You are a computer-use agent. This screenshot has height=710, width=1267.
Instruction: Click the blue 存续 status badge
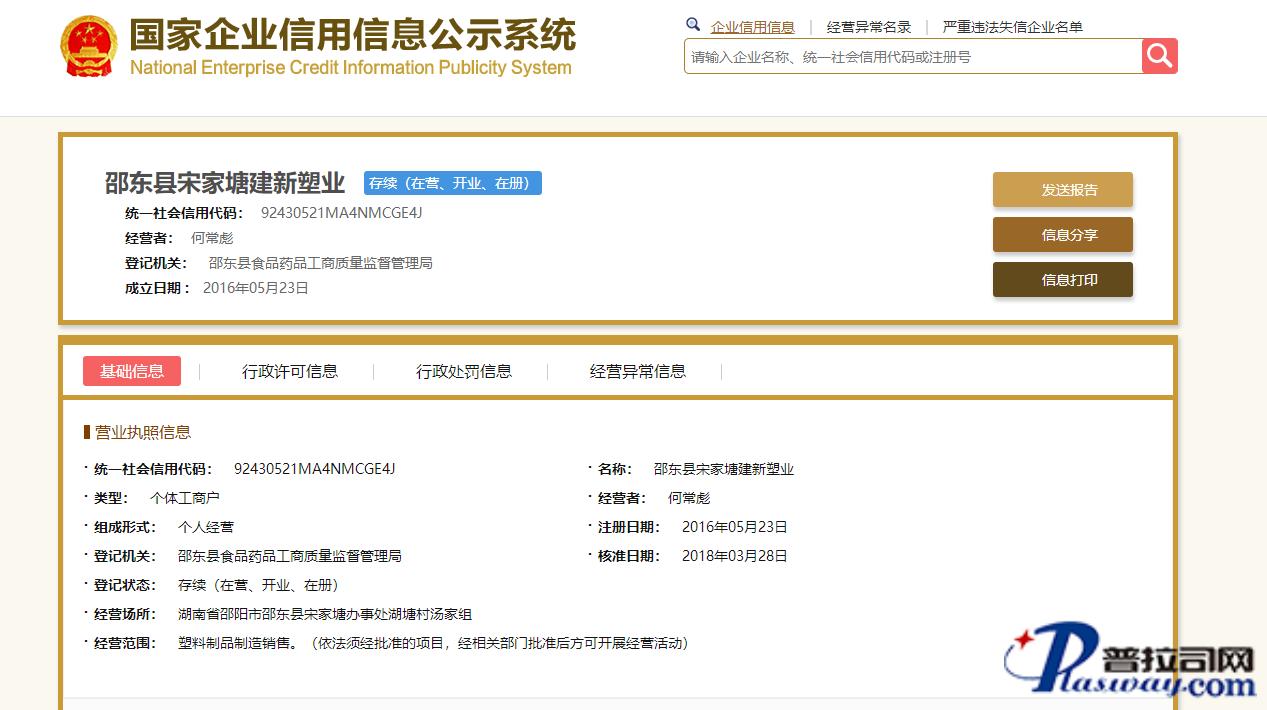coord(452,183)
